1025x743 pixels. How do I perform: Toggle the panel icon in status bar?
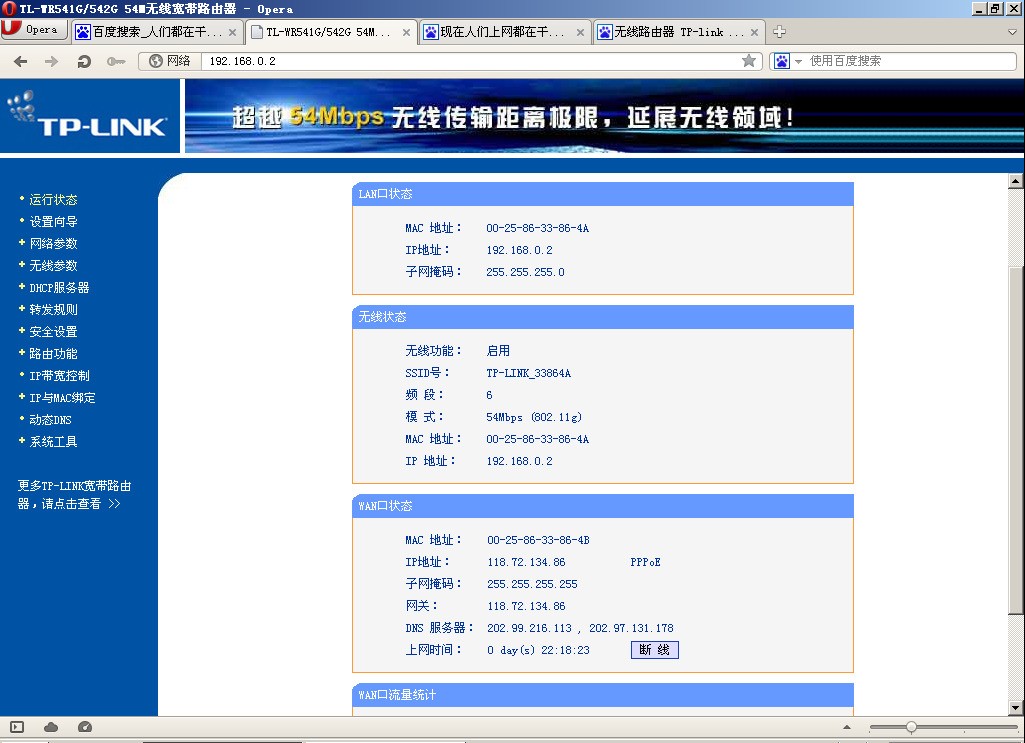(x=17, y=727)
